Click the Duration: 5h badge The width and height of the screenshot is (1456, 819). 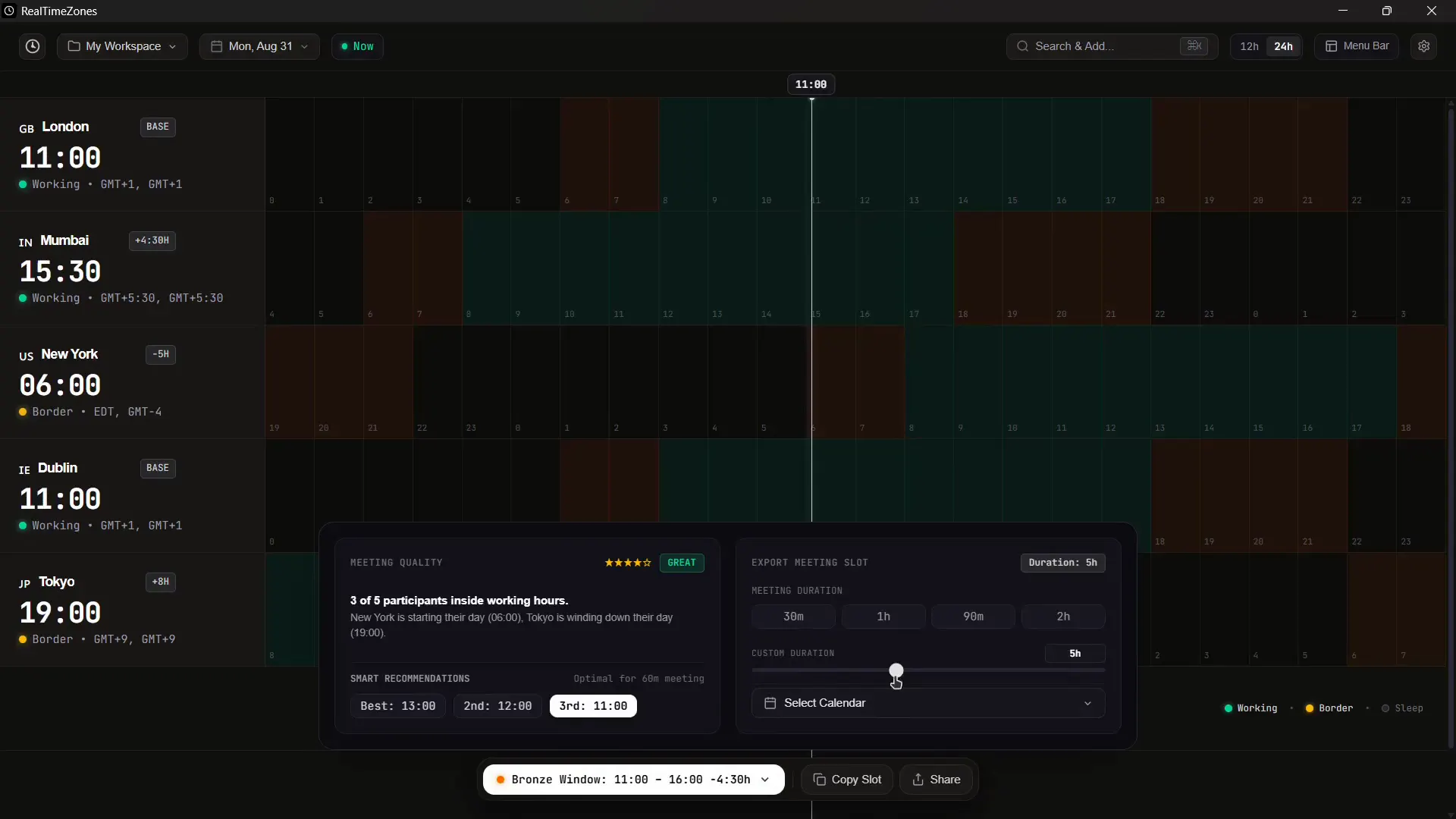(x=1062, y=563)
